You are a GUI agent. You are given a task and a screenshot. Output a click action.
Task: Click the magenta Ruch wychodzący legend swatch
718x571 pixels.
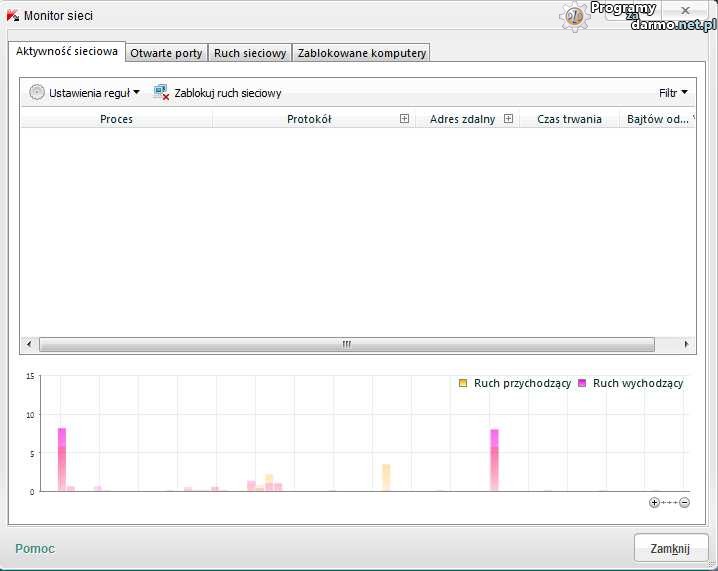tap(581, 383)
